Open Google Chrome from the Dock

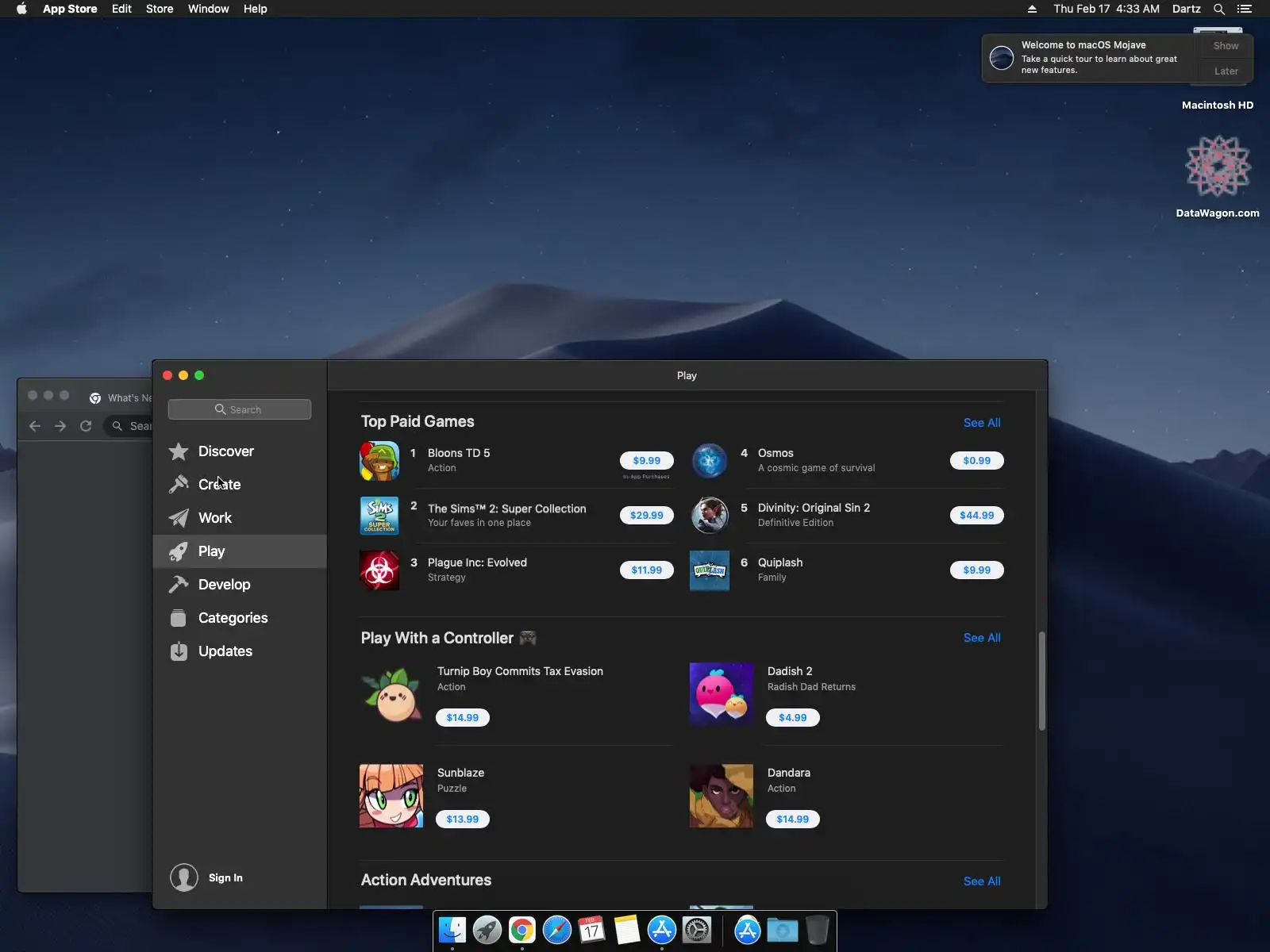[x=522, y=930]
